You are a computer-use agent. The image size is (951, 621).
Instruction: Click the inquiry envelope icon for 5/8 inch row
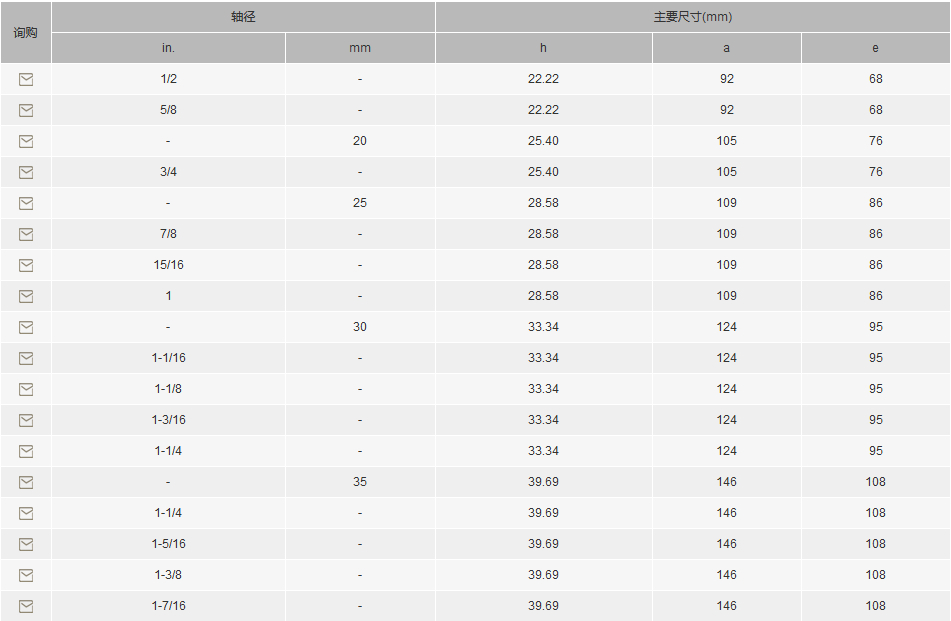coord(26,110)
